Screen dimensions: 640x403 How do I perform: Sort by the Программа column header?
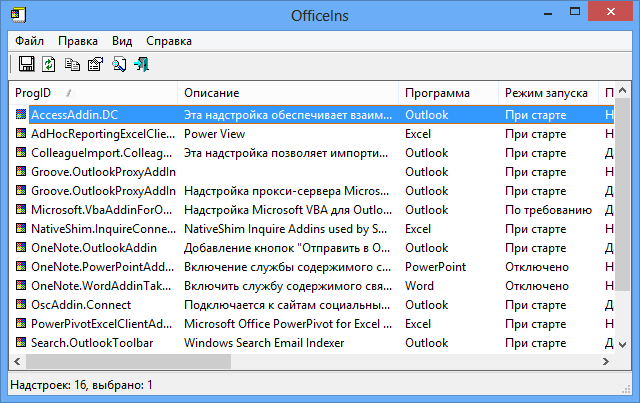click(x=449, y=93)
